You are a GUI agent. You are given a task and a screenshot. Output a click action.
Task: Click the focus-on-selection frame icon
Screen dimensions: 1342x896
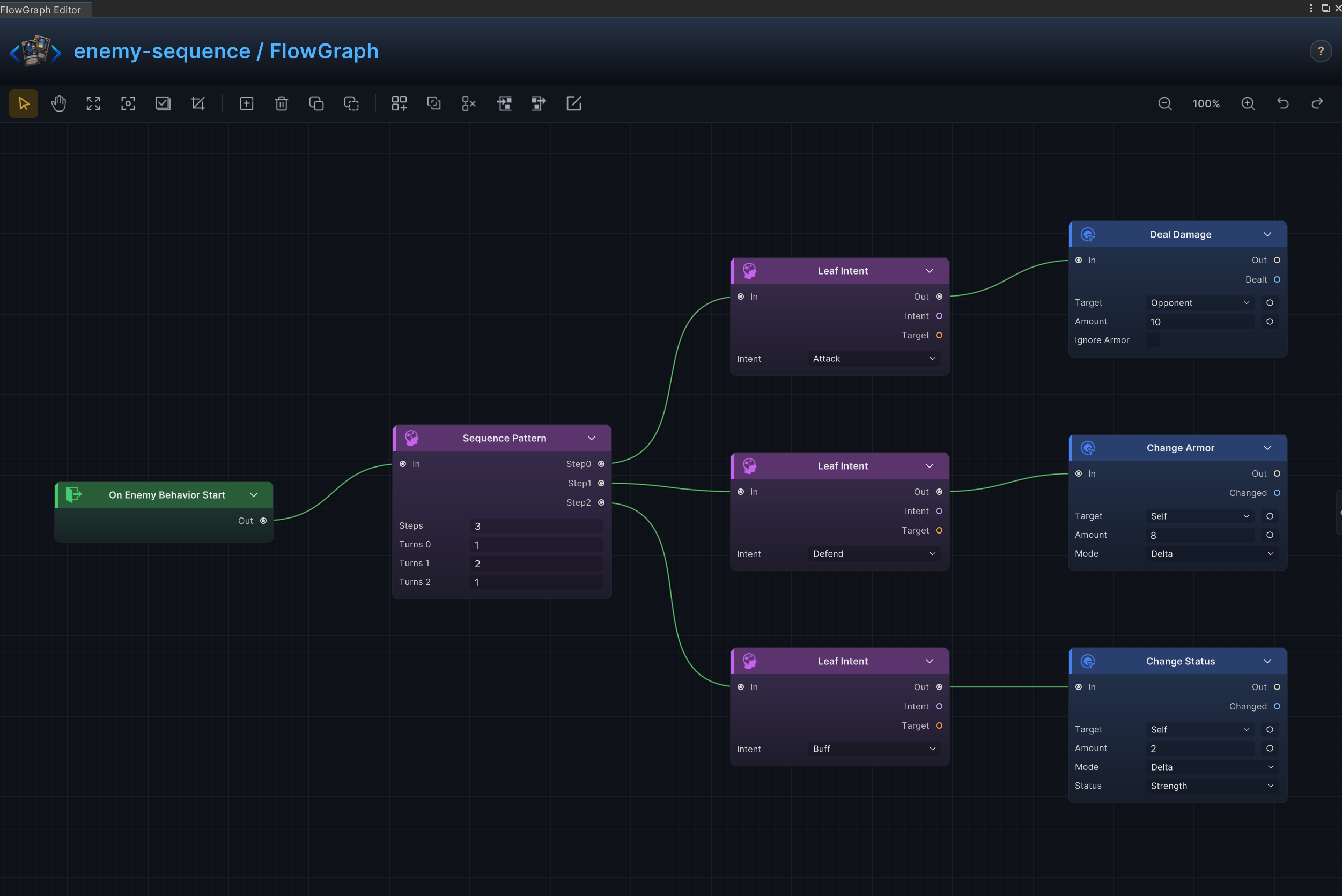coord(128,103)
